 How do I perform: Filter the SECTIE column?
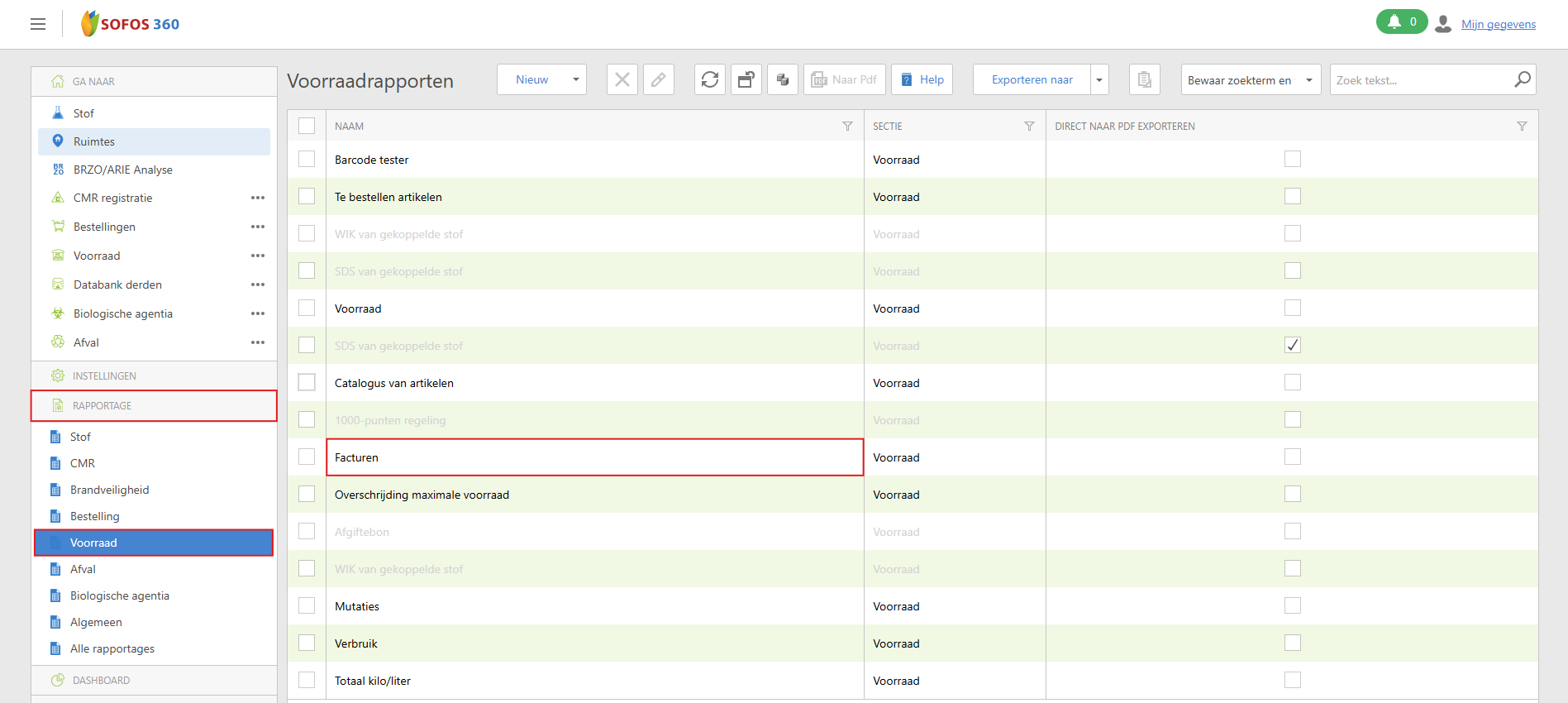click(x=1029, y=127)
